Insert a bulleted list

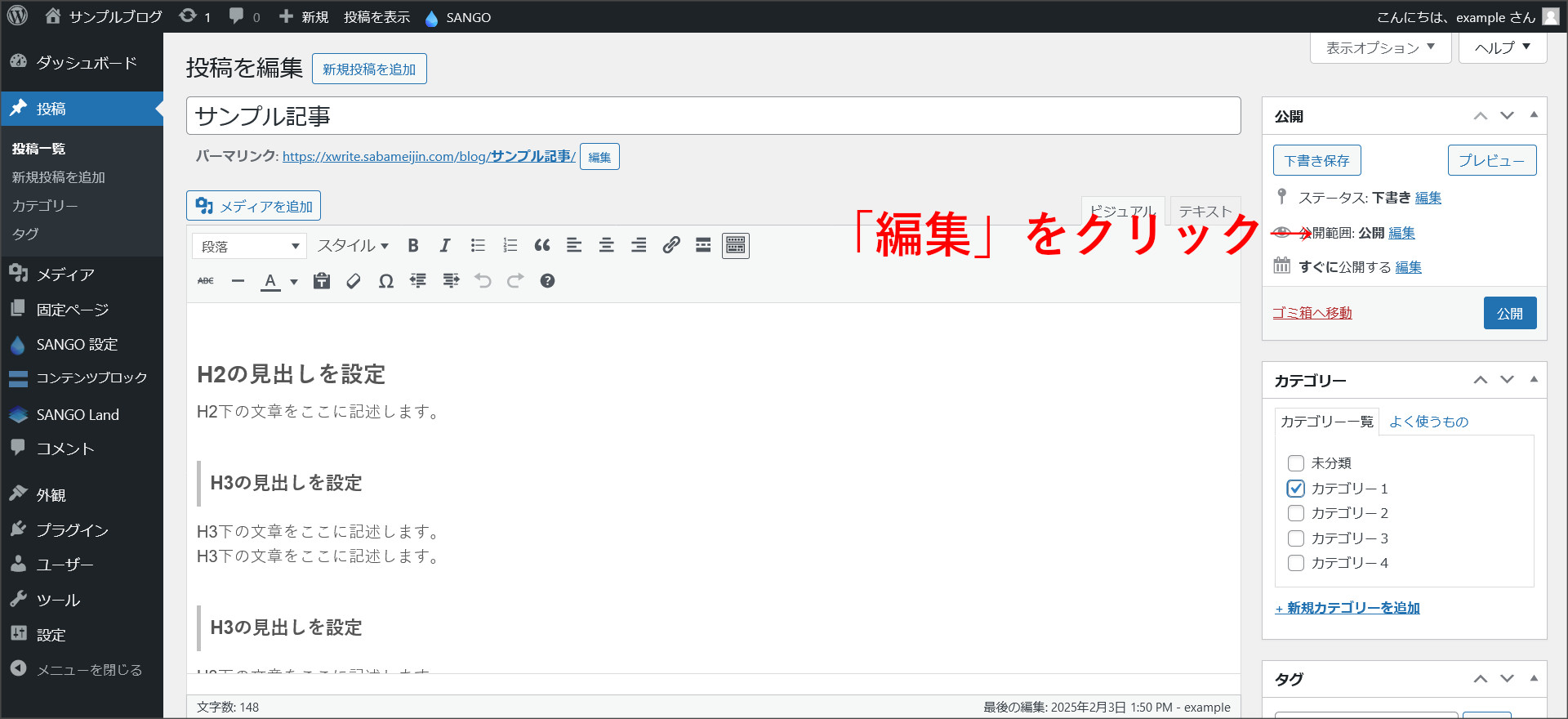tap(478, 245)
